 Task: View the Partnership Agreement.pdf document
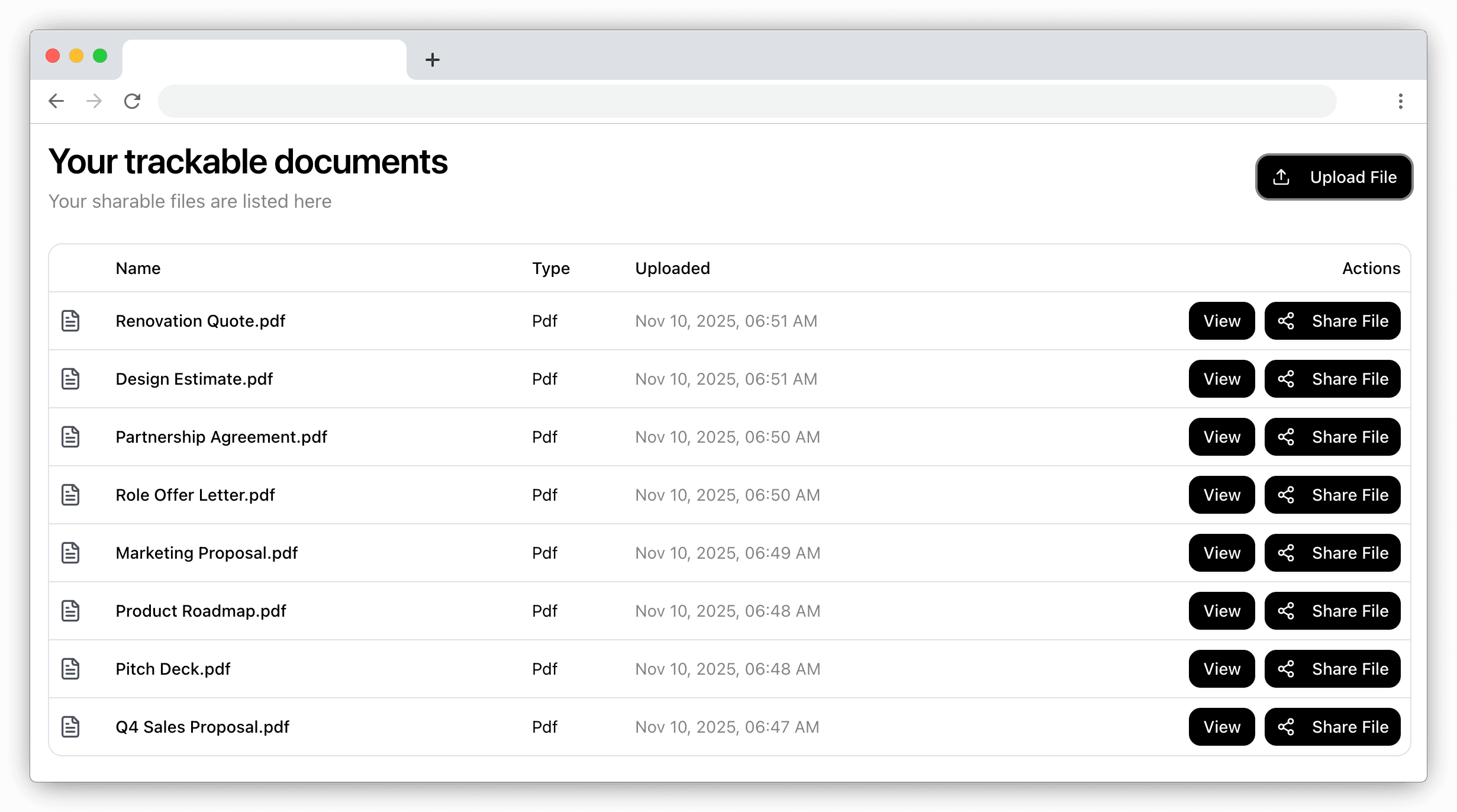1221,437
